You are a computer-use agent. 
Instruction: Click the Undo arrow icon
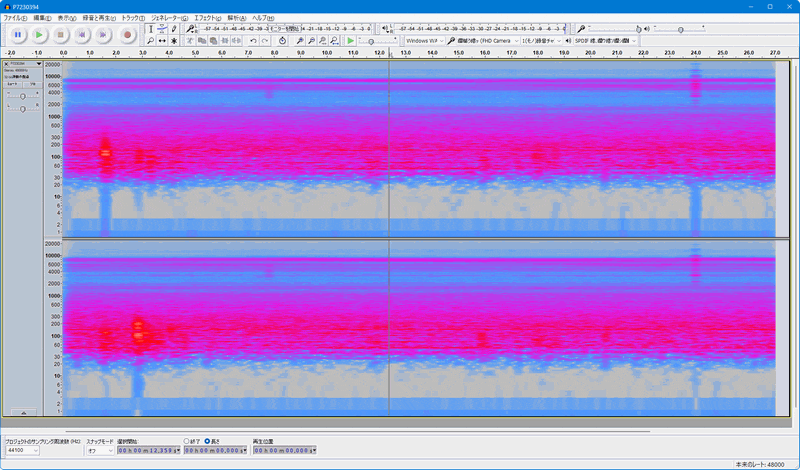click(253, 41)
